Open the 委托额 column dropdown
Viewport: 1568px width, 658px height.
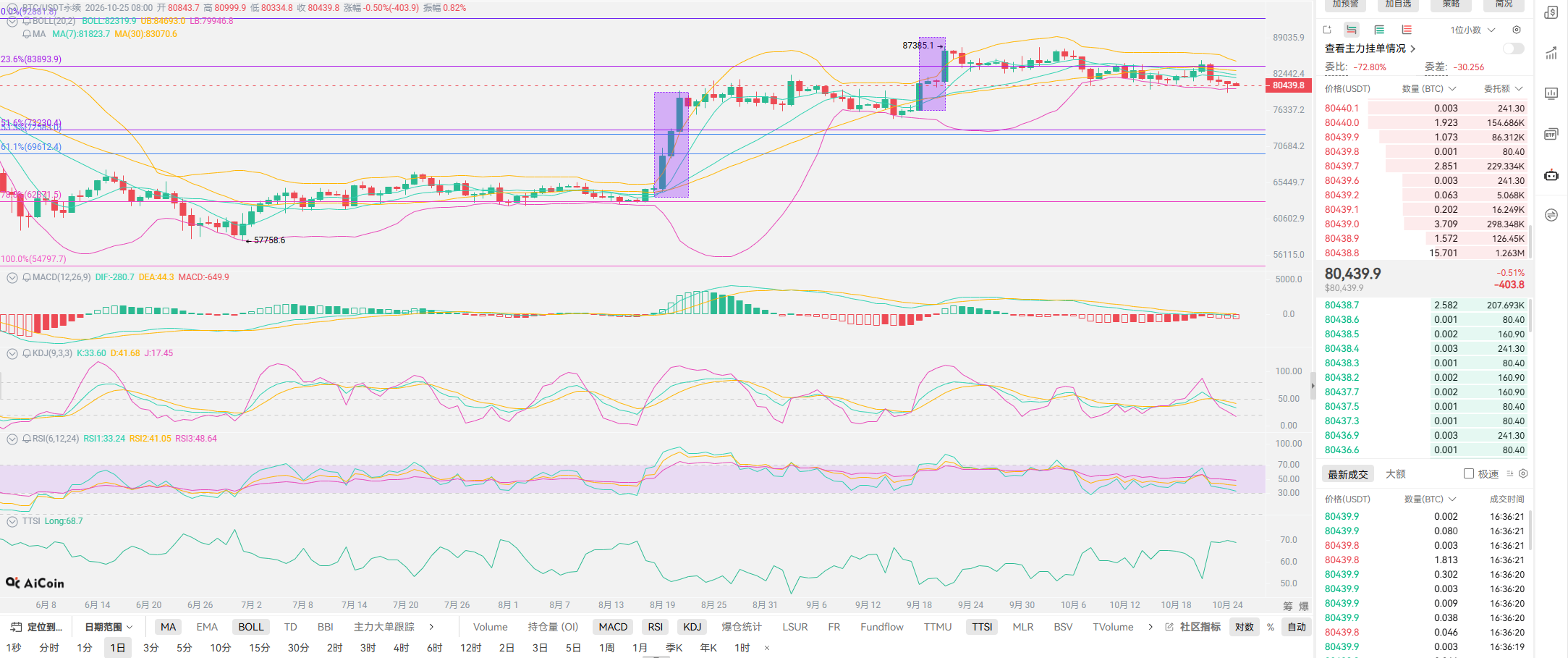[x=1503, y=88]
